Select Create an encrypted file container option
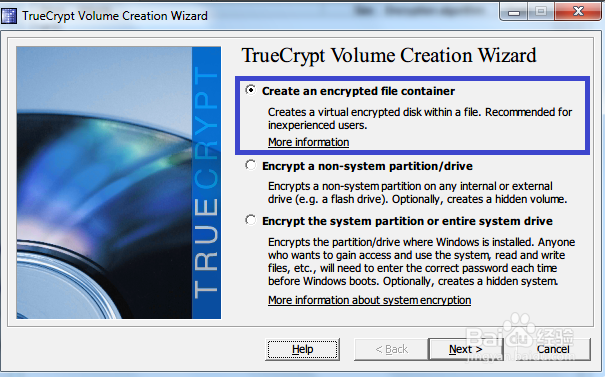 point(251,90)
